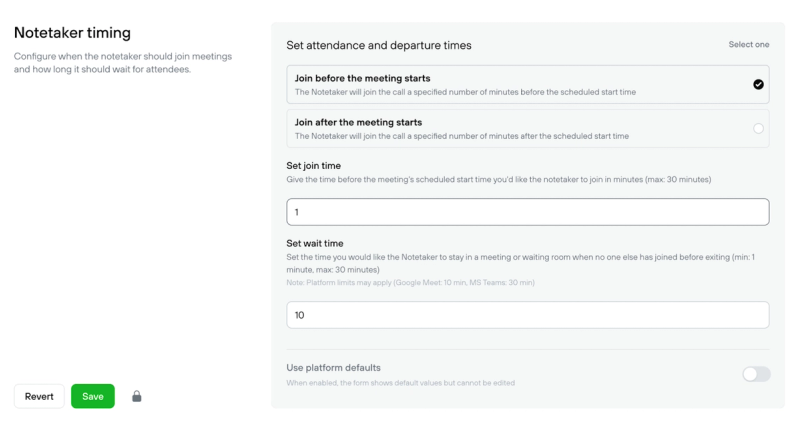Click the checkmark on Join before option

758,85
